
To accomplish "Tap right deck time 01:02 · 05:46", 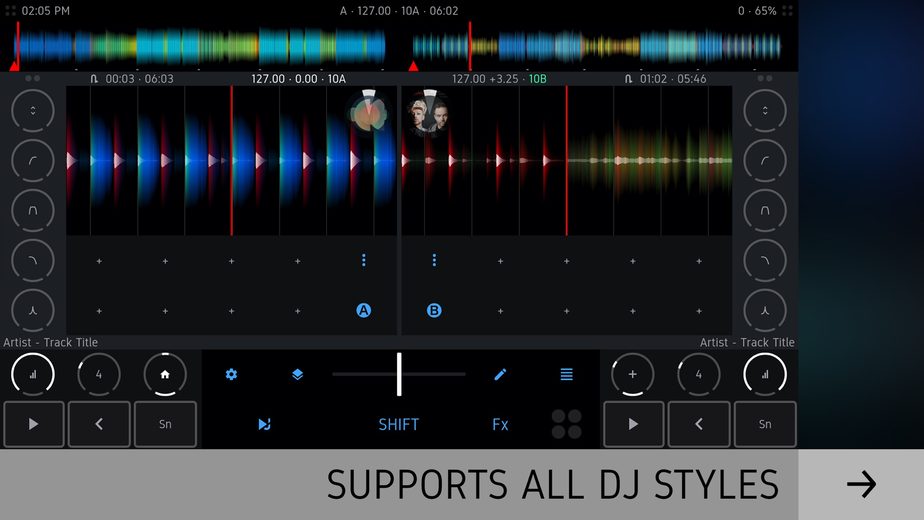I will click(x=673, y=79).
